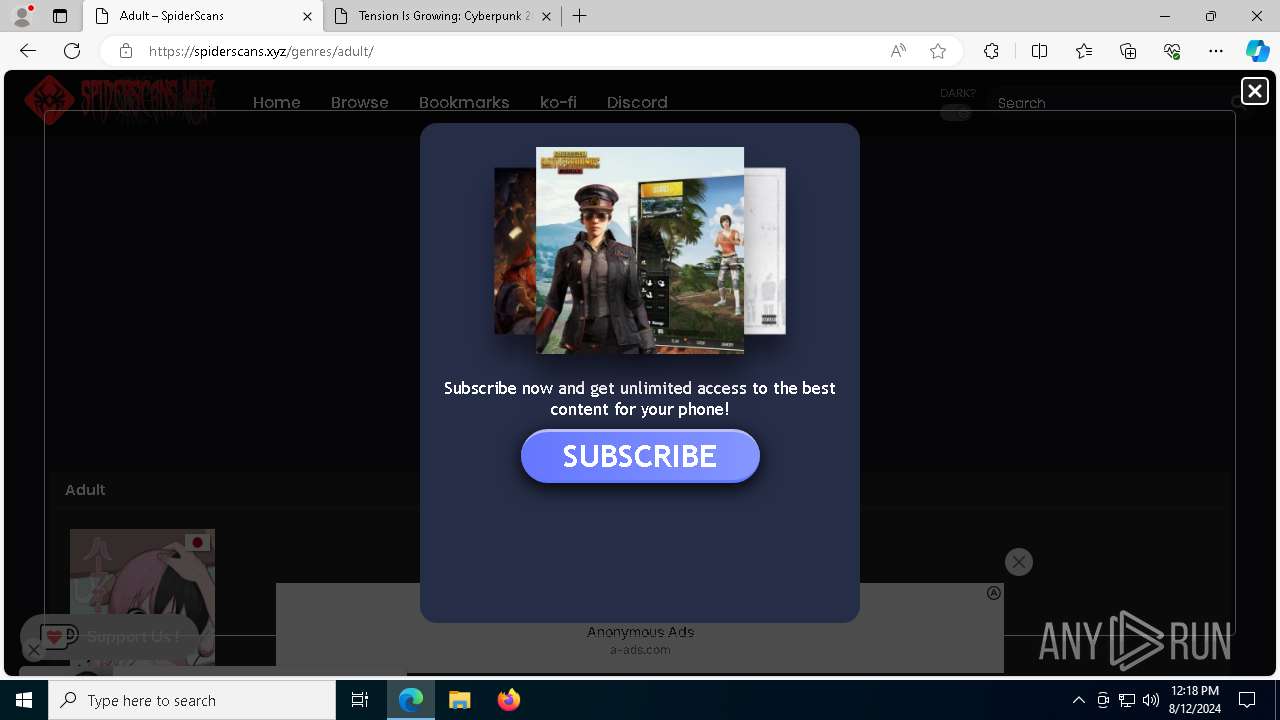The height and width of the screenshot is (720, 1280).
Task: Close the Tension Is Growing tab
Action: click(547, 16)
